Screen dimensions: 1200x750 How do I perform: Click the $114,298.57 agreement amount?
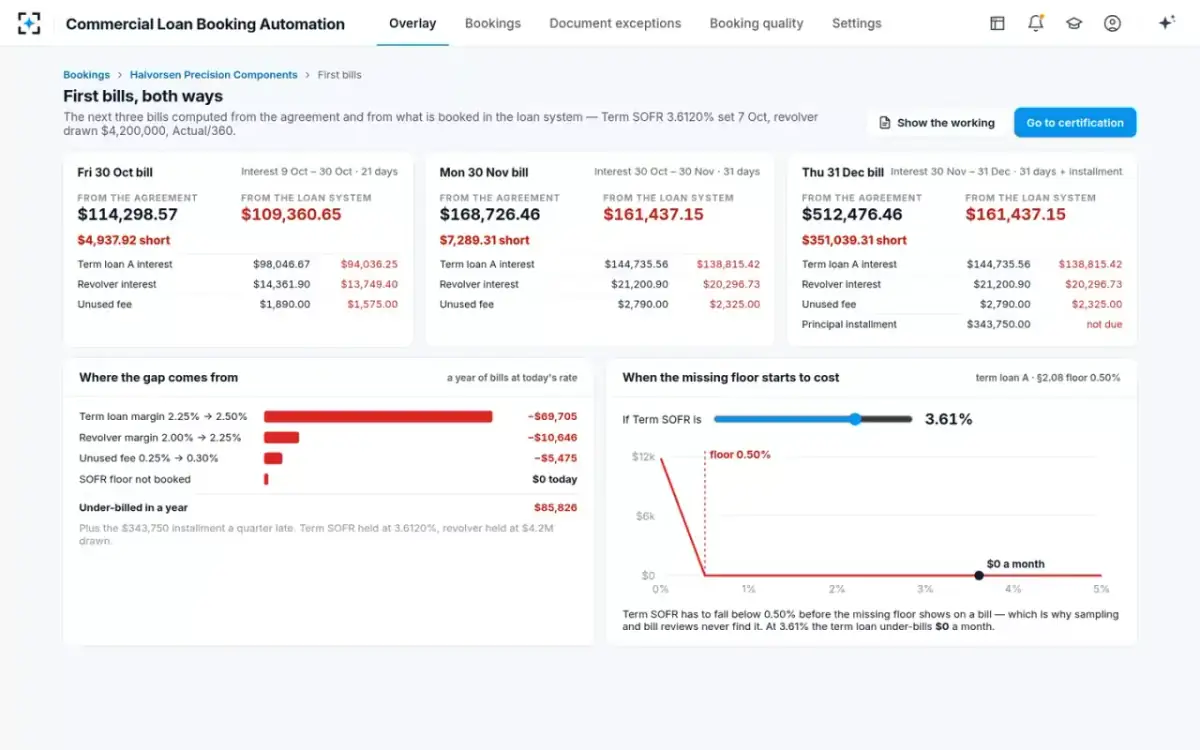point(128,214)
